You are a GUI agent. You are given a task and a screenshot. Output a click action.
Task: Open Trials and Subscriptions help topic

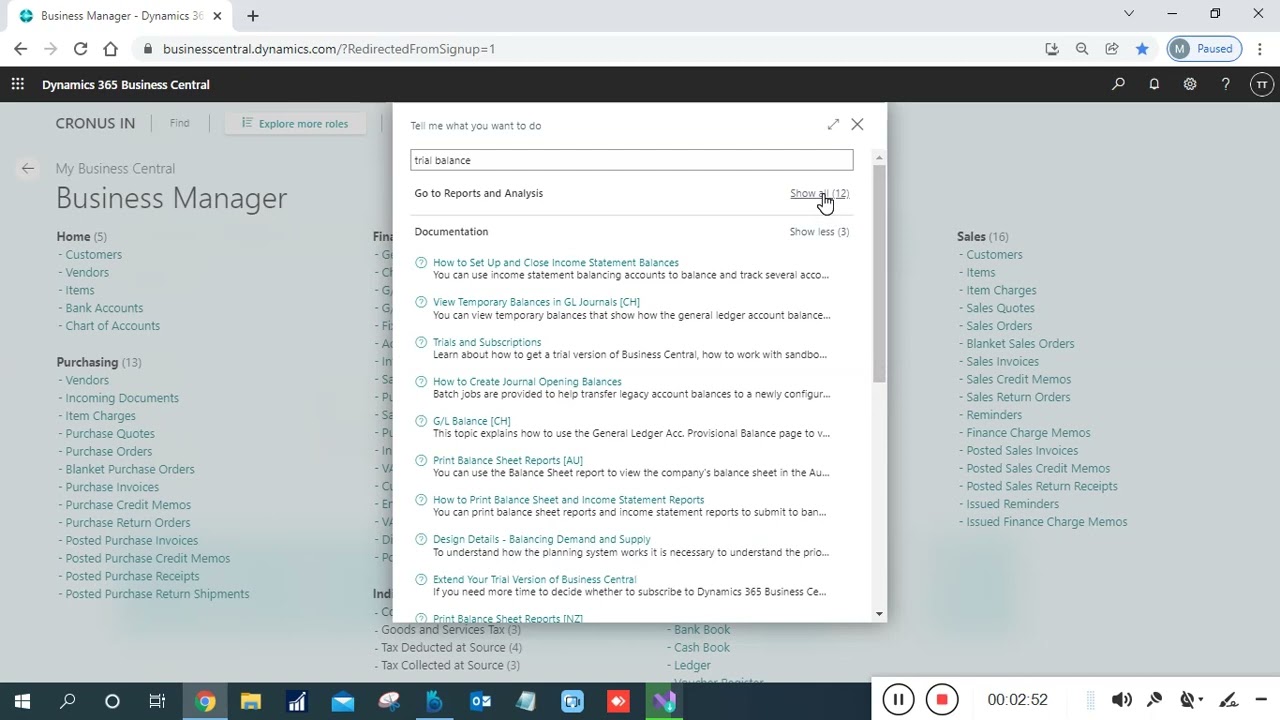pos(487,342)
